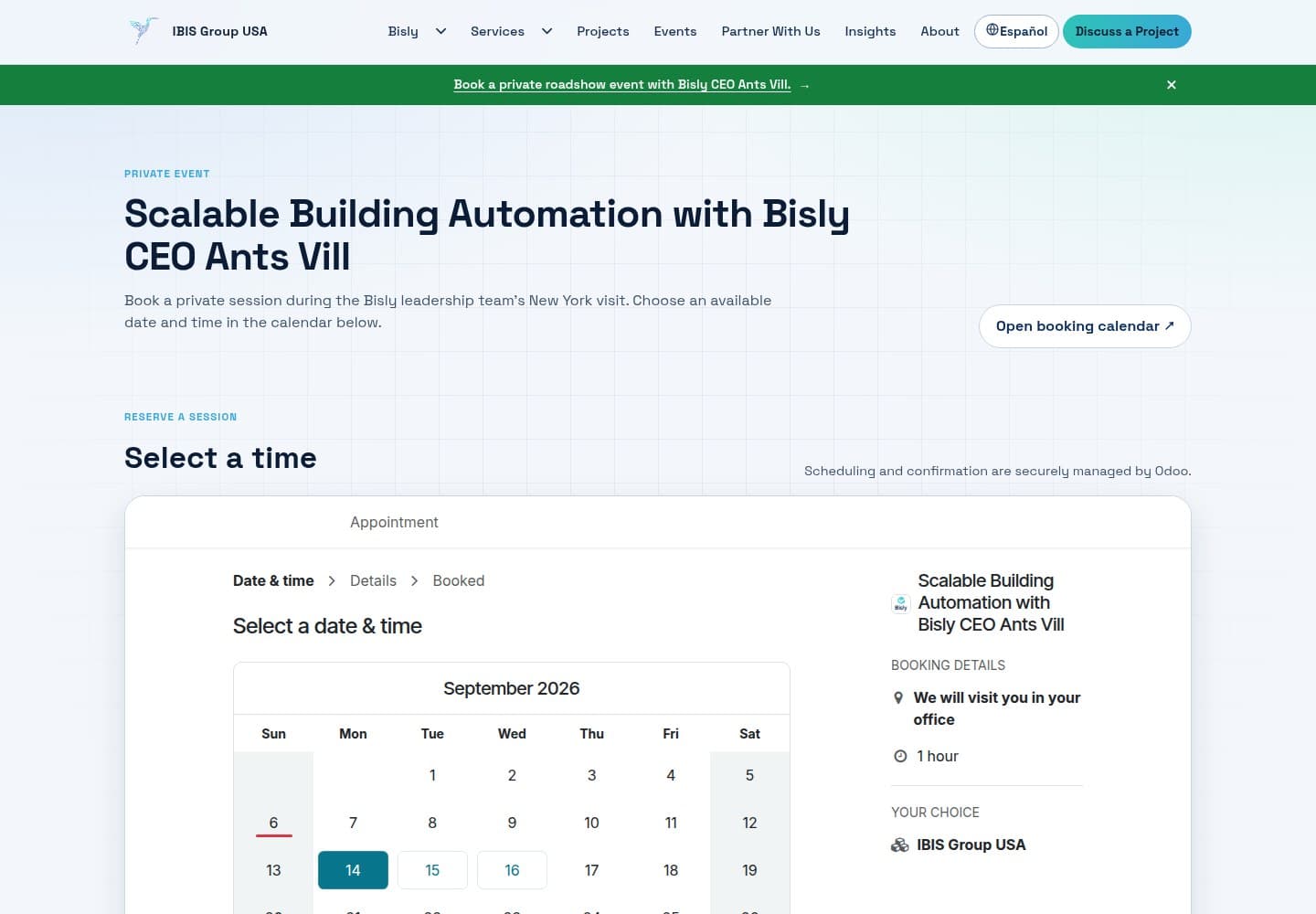Screen dimensions: 1316x914
Task: Open Partner With Us page
Action: (x=770, y=31)
